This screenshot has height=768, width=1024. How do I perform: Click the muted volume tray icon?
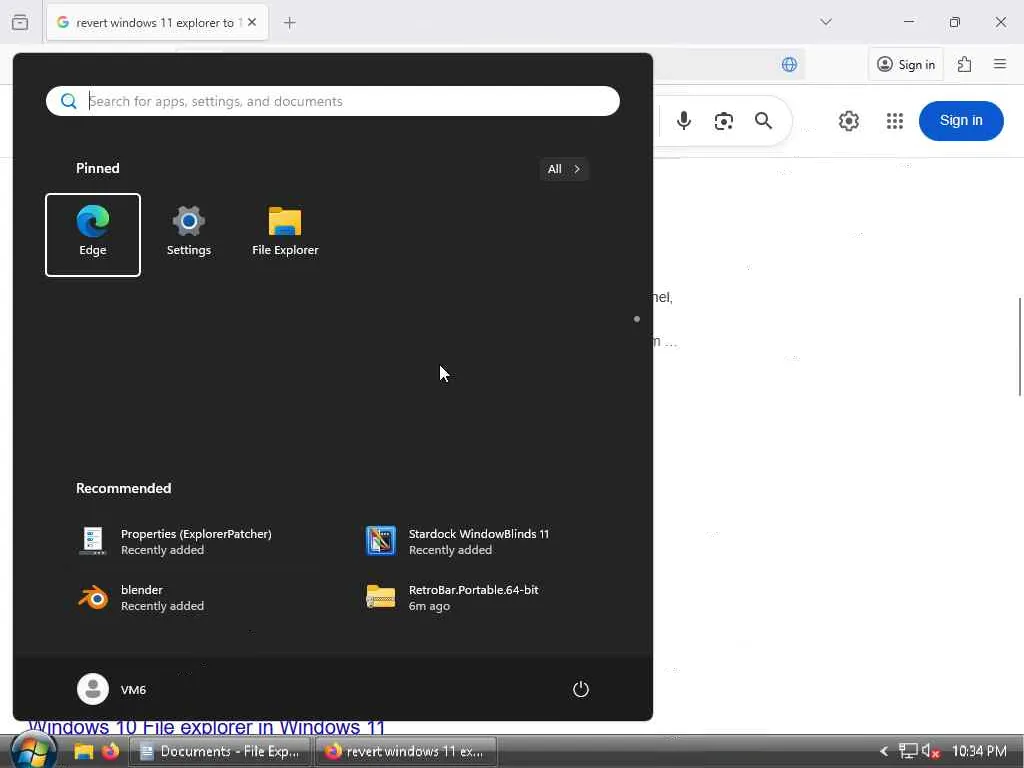tap(930, 752)
